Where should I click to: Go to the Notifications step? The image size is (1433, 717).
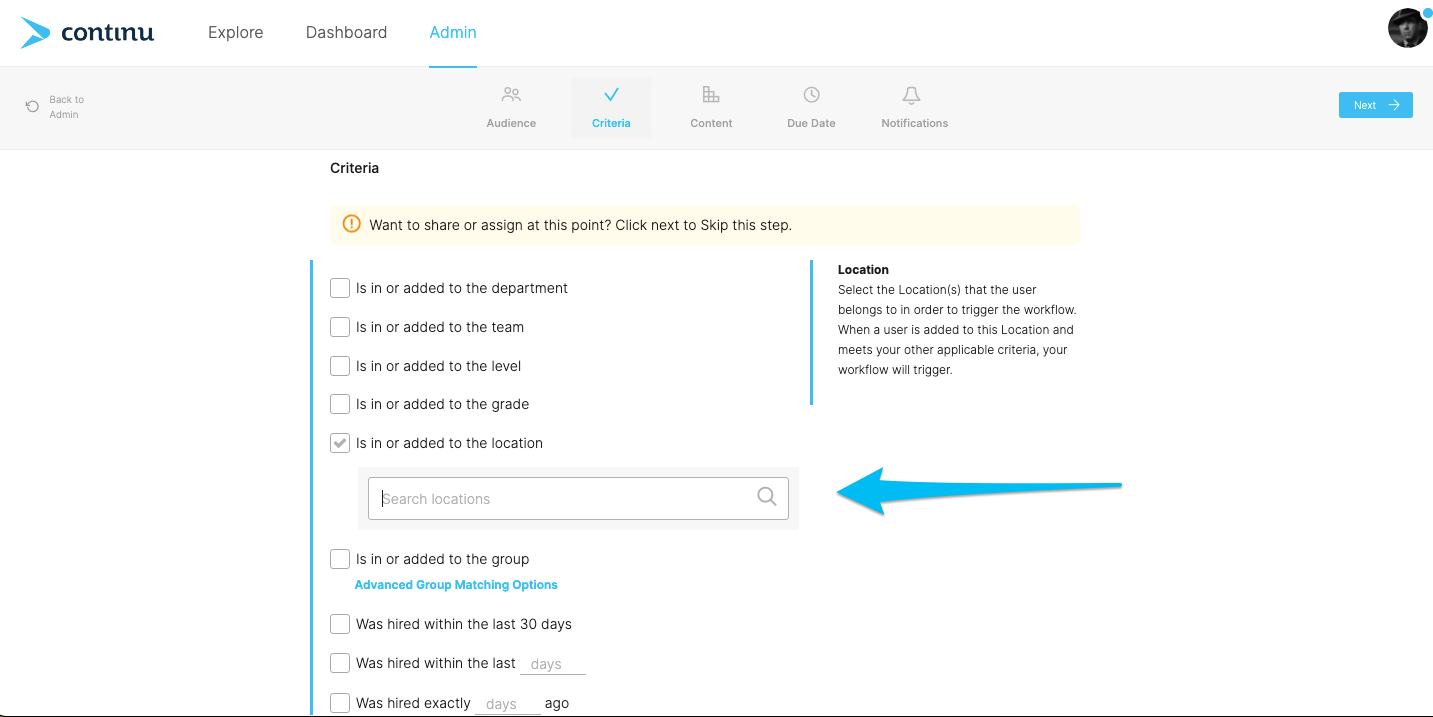[915, 108]
